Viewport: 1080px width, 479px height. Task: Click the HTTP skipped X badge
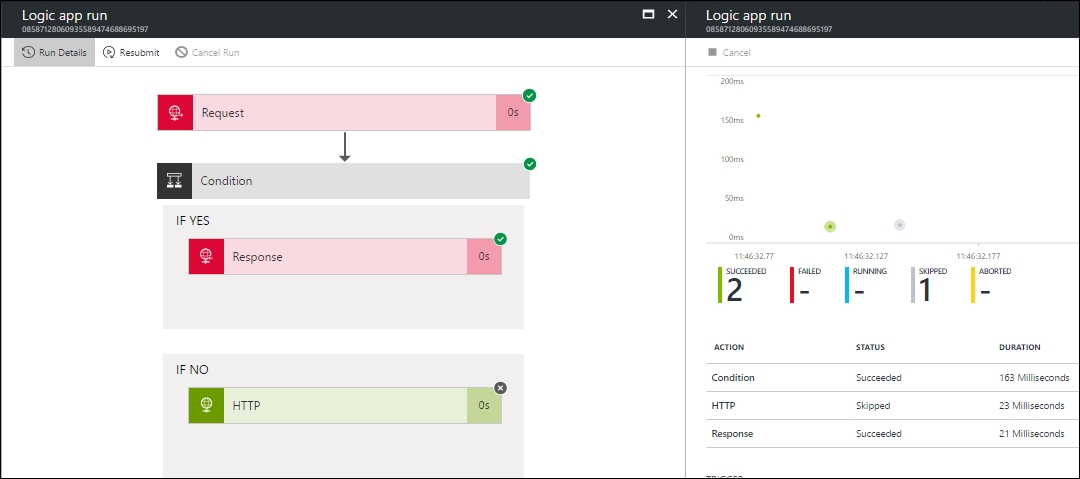(501, 388)
